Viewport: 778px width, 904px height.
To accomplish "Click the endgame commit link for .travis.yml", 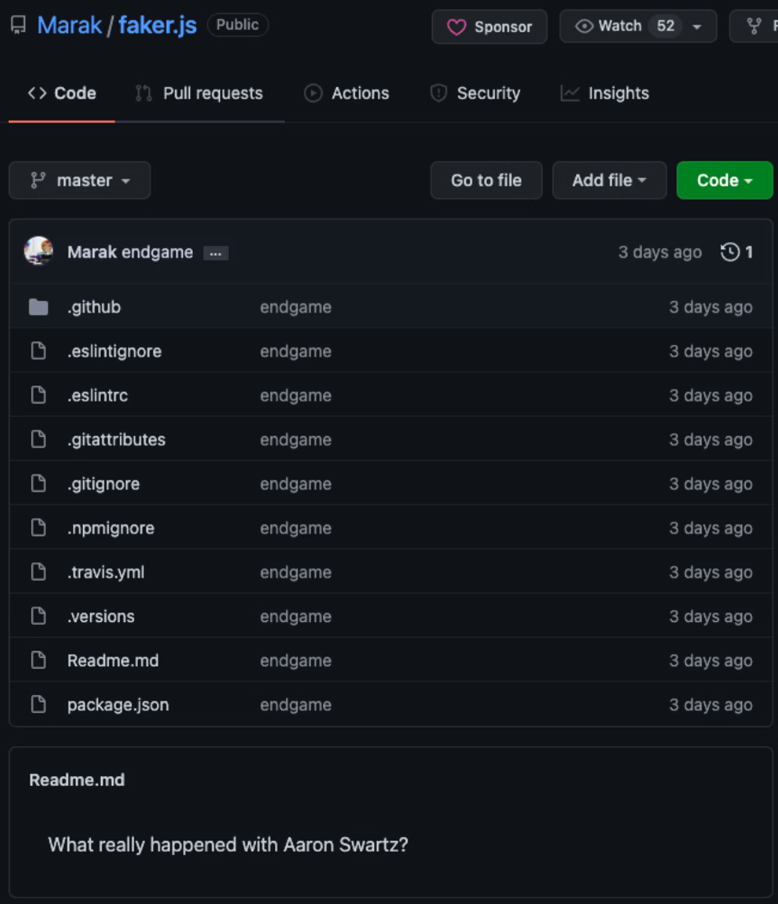I will [296, 572].
